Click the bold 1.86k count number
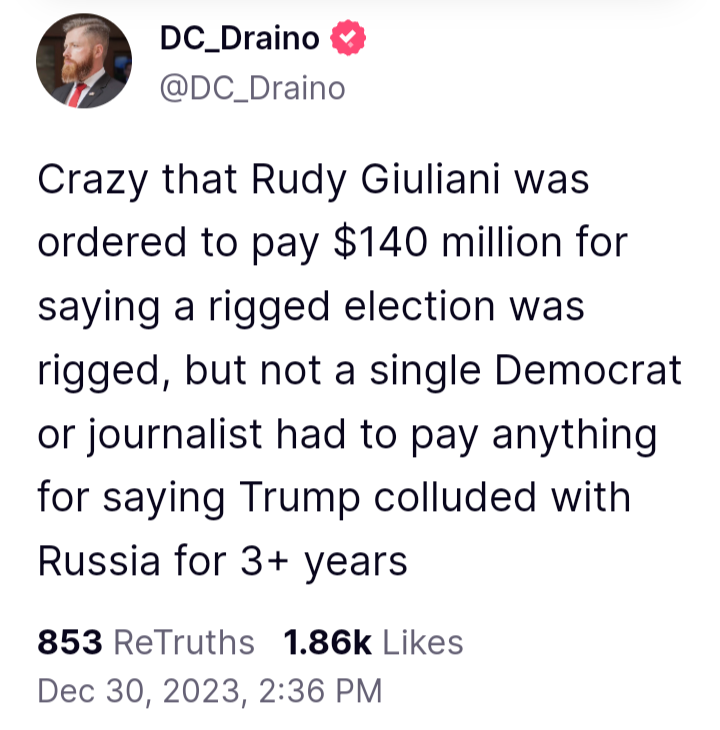The width and height of the screenshot is (720, 730). point(328,642)
